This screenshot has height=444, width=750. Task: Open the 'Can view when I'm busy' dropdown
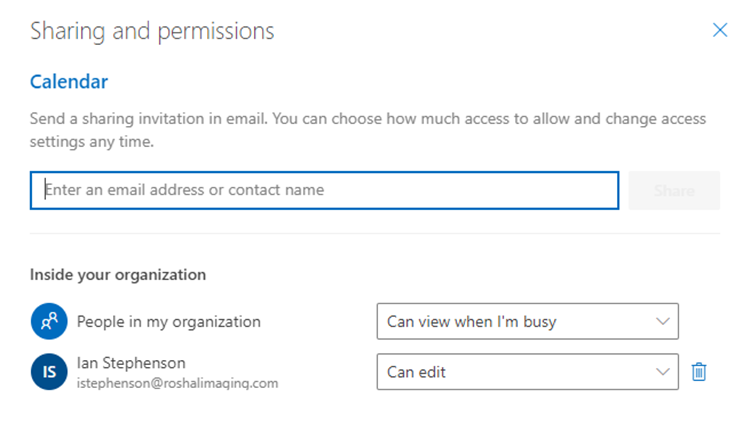527,322
